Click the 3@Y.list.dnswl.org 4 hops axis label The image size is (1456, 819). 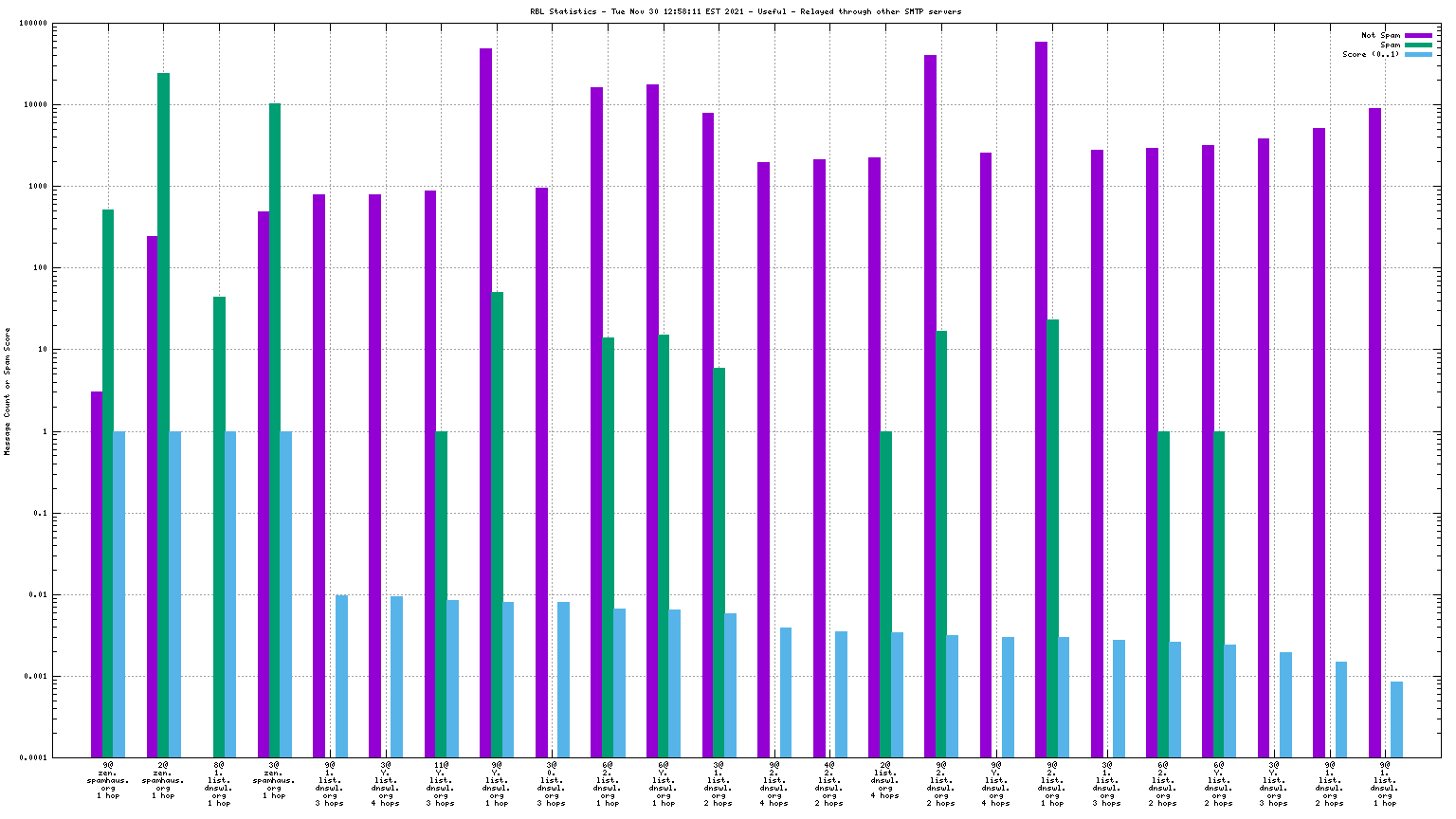click(x=385, y=783)
